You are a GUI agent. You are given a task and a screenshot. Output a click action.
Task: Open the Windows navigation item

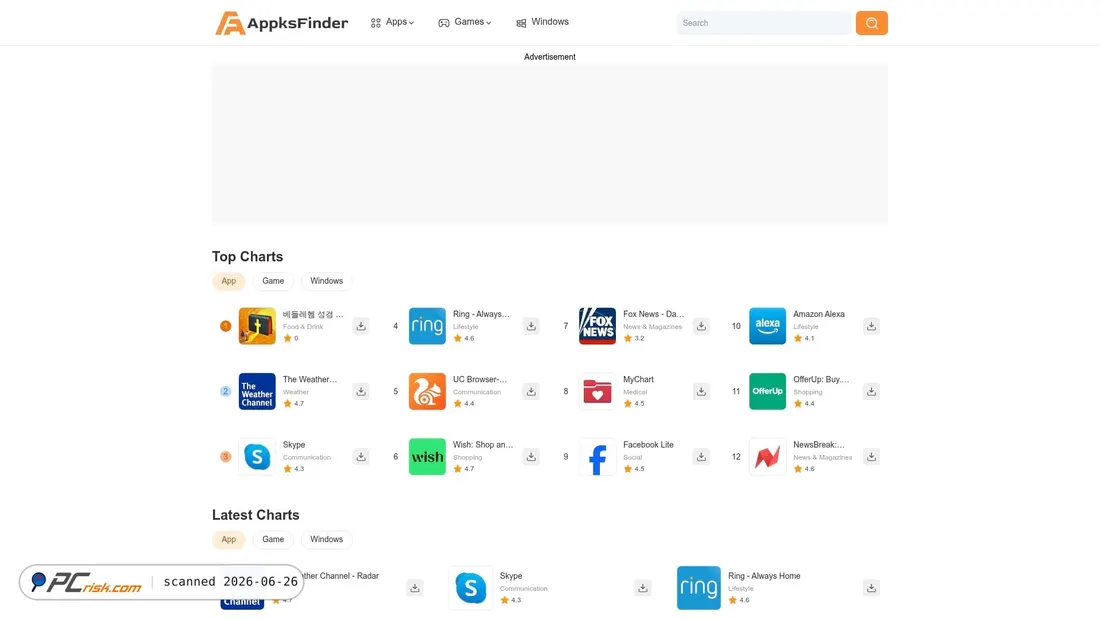click(542, 22)
